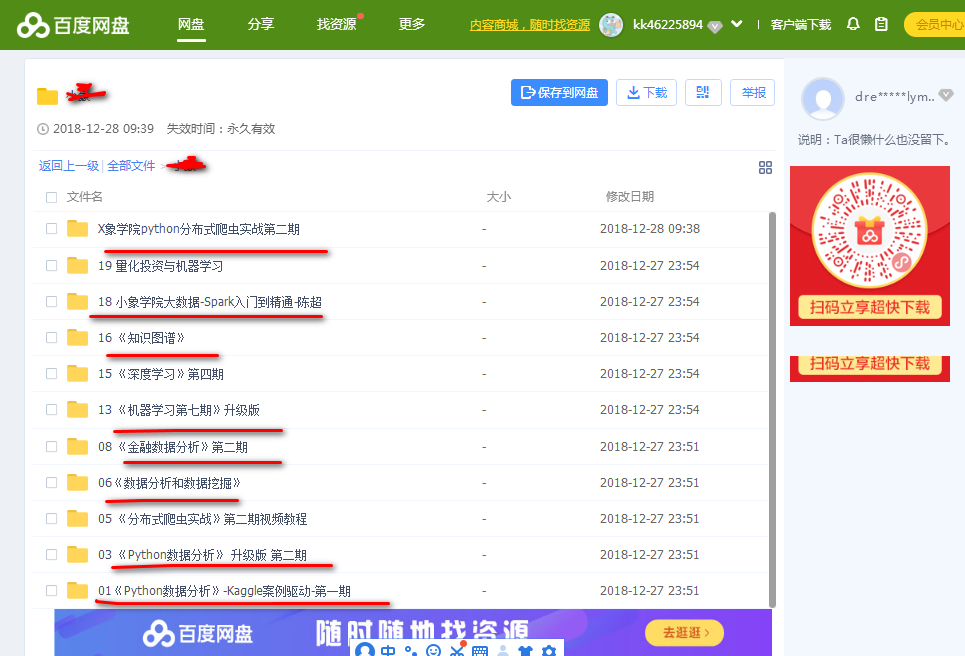The height and width of the screenshot is (656, 965).
Task: Click the folder icon of 05《分布式爬虫实战》第二期视频教程
Action: [78, 519]
